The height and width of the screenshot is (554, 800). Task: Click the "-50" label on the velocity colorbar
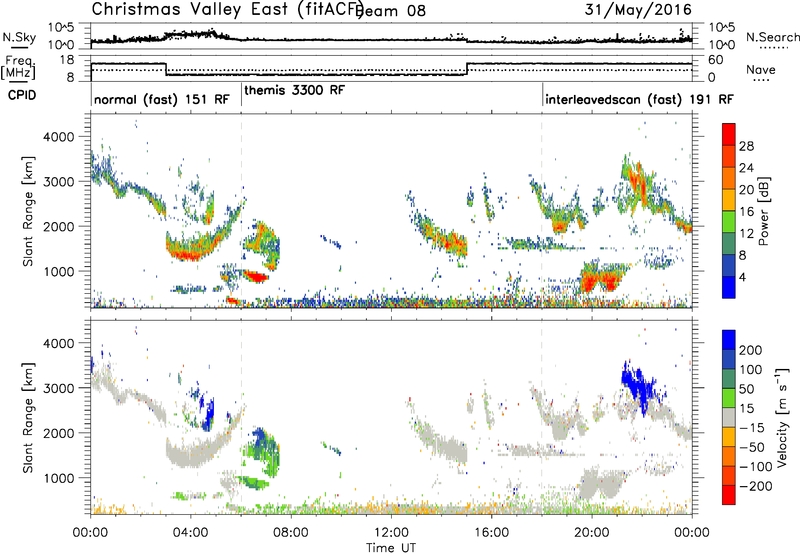point(753,447)
